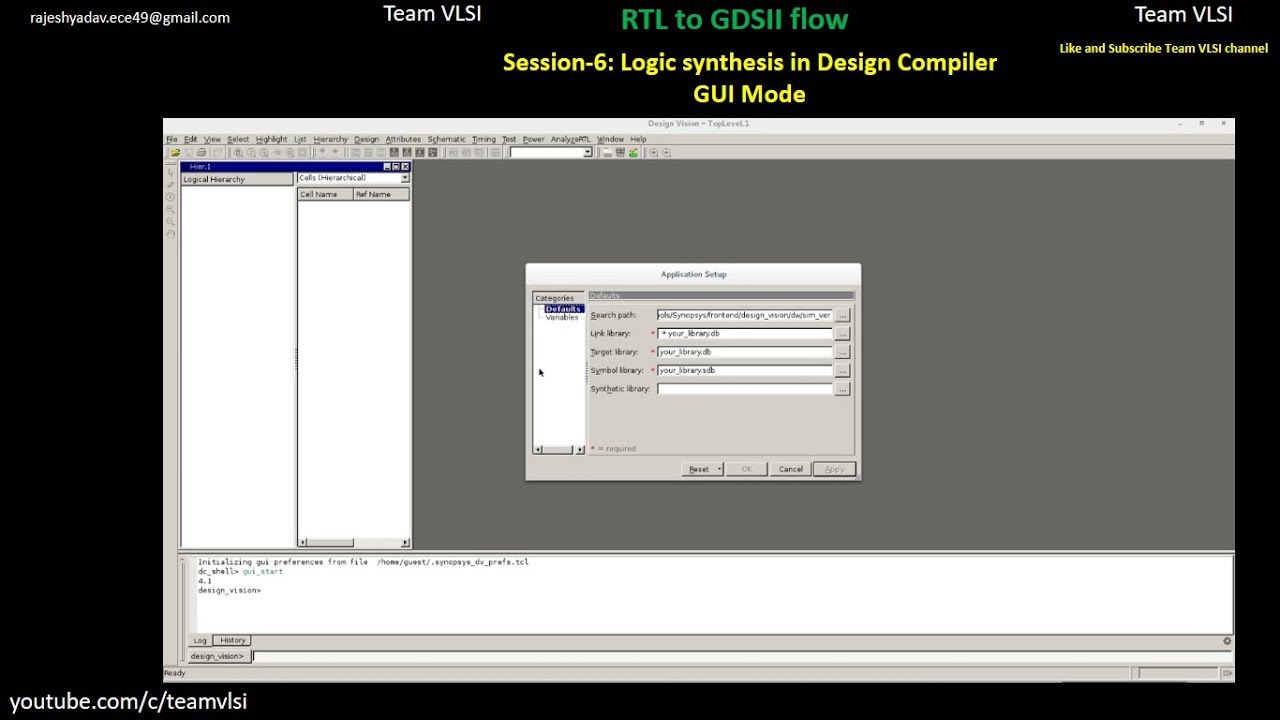The height and width of the screenshot is (720, 1280).
Task: Click the print icon in the toolbar
Action: click(x=201, y=153)
